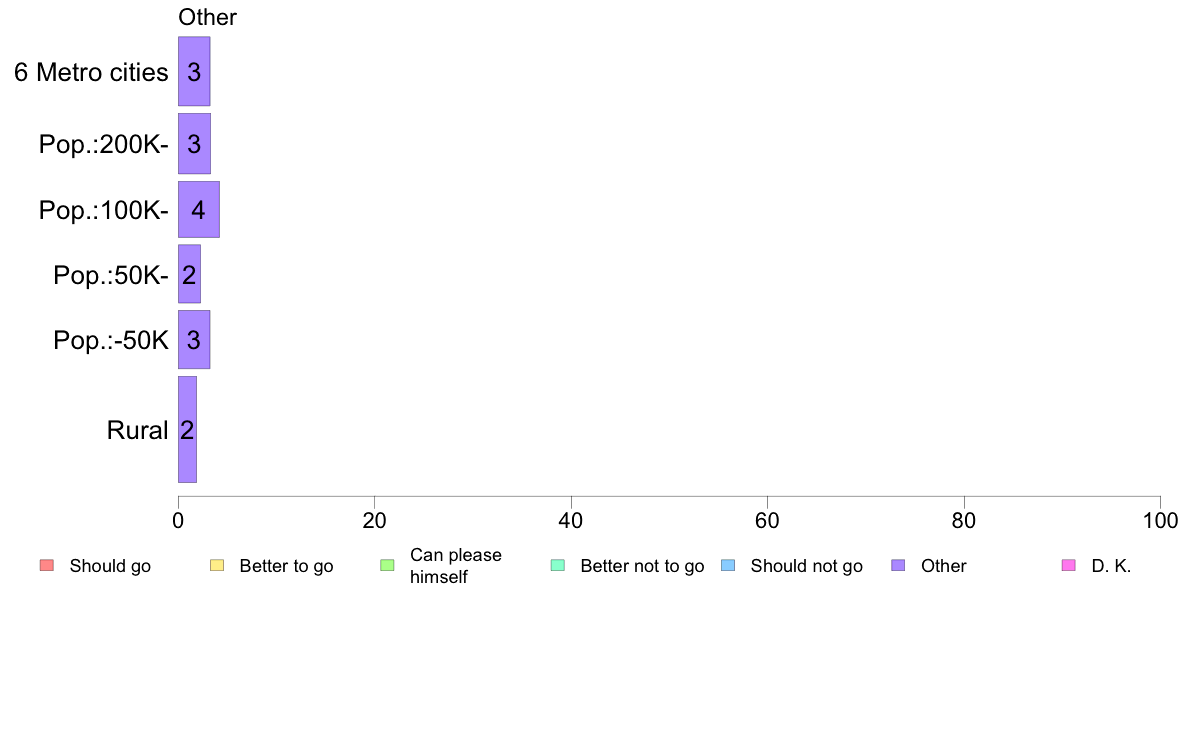Image resolution: width=1188 pixels, height=736 pixels.
Task: Select the Pop.:100K- bar showing 4
Action: tap(199, 209)
